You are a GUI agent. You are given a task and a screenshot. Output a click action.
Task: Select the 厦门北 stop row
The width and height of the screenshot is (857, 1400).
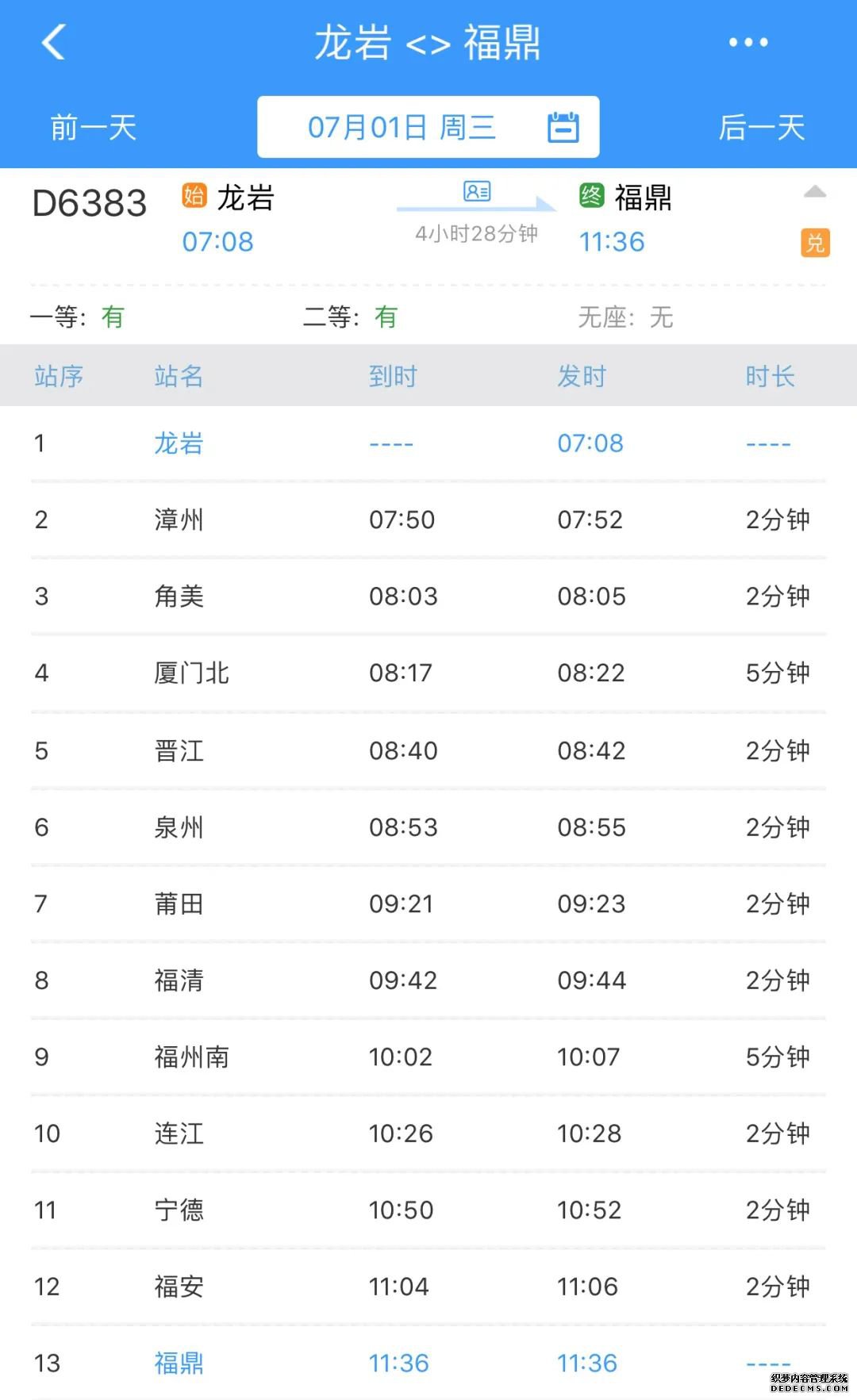428,673
